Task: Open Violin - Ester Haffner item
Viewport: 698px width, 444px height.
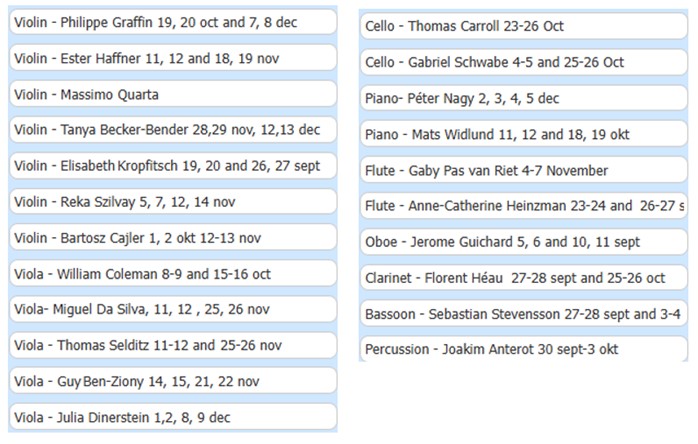Action: point(173,58)
